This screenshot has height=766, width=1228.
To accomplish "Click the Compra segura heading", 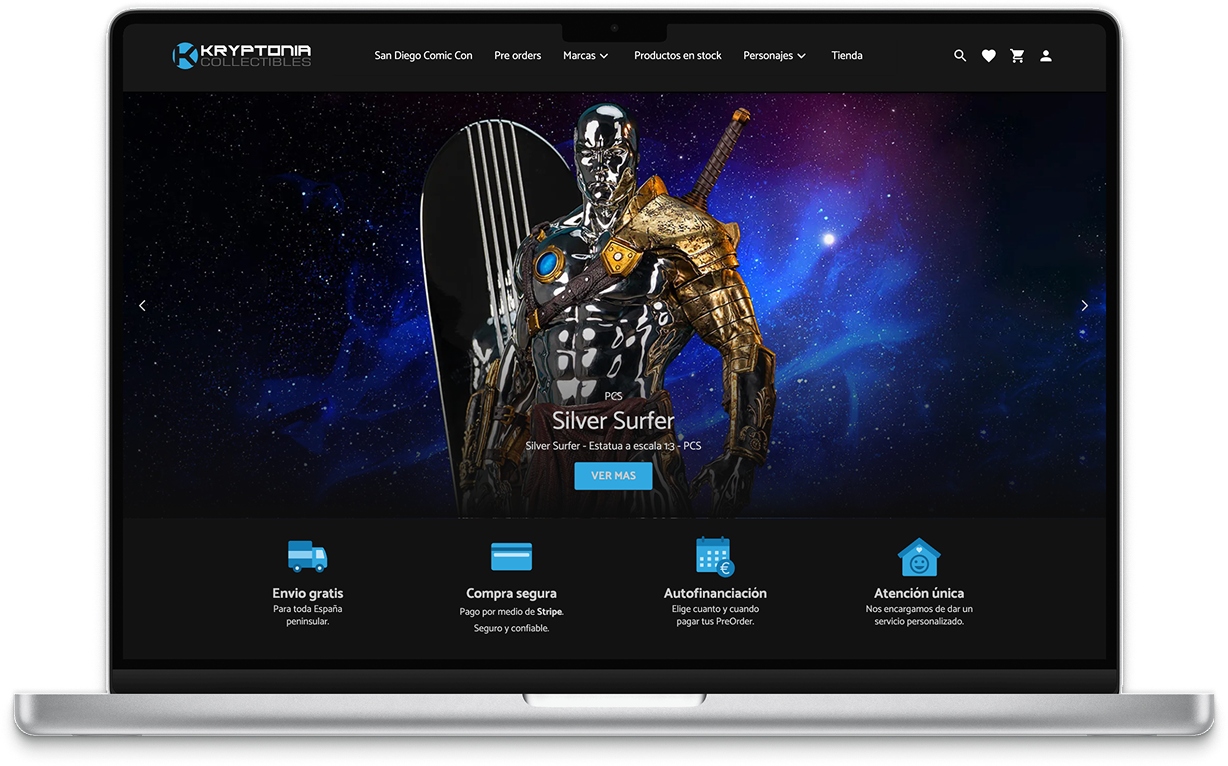I will (511, 593).
